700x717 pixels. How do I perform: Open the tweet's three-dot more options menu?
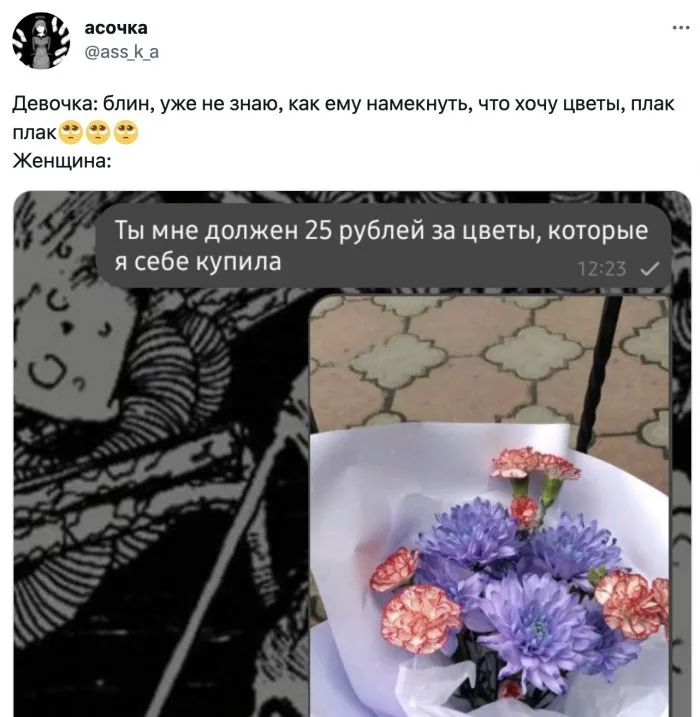(x=681, y=28)
